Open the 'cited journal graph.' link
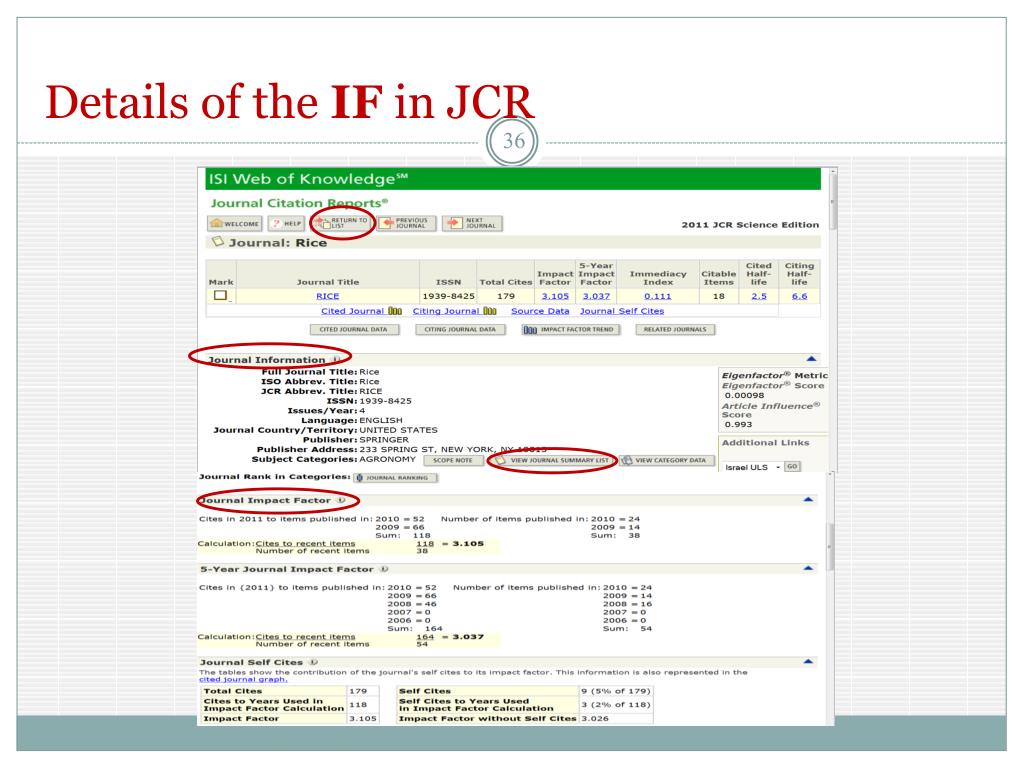1024x768 pixels. pos(243,679)
